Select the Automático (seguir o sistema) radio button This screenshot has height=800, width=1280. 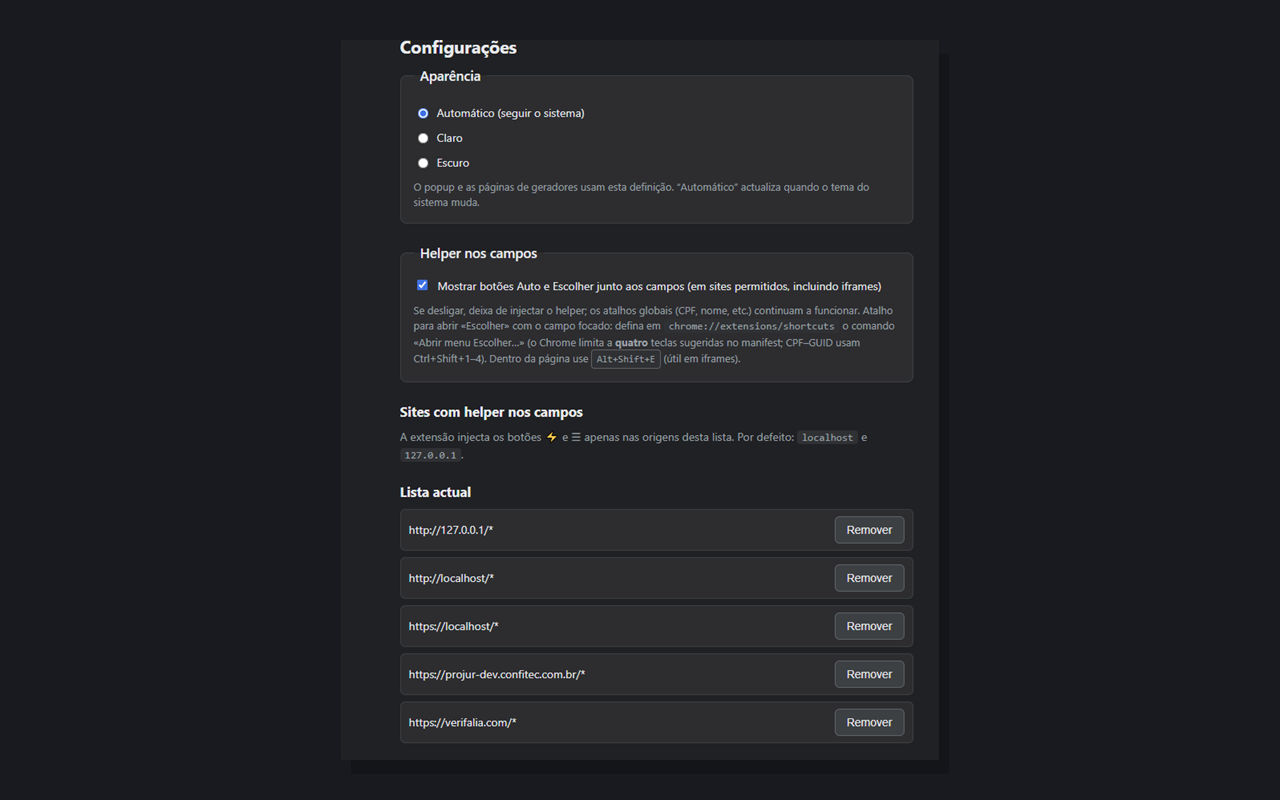click(423, 114)
